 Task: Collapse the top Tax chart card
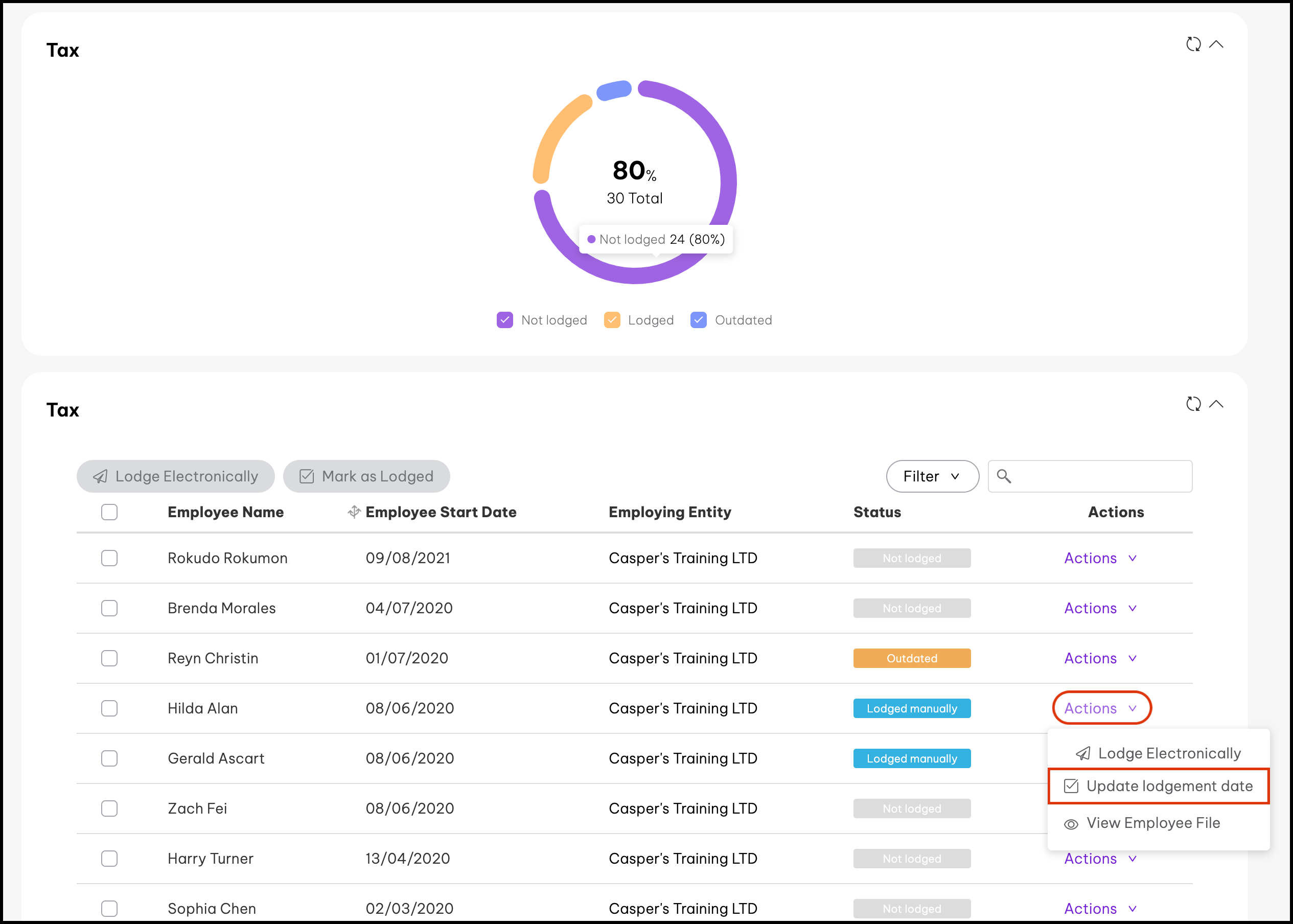tap(1216, 44)
